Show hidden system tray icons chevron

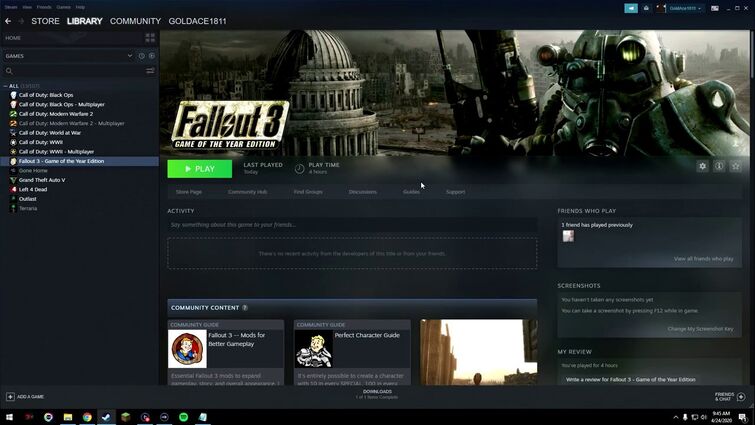click(676, 417)
